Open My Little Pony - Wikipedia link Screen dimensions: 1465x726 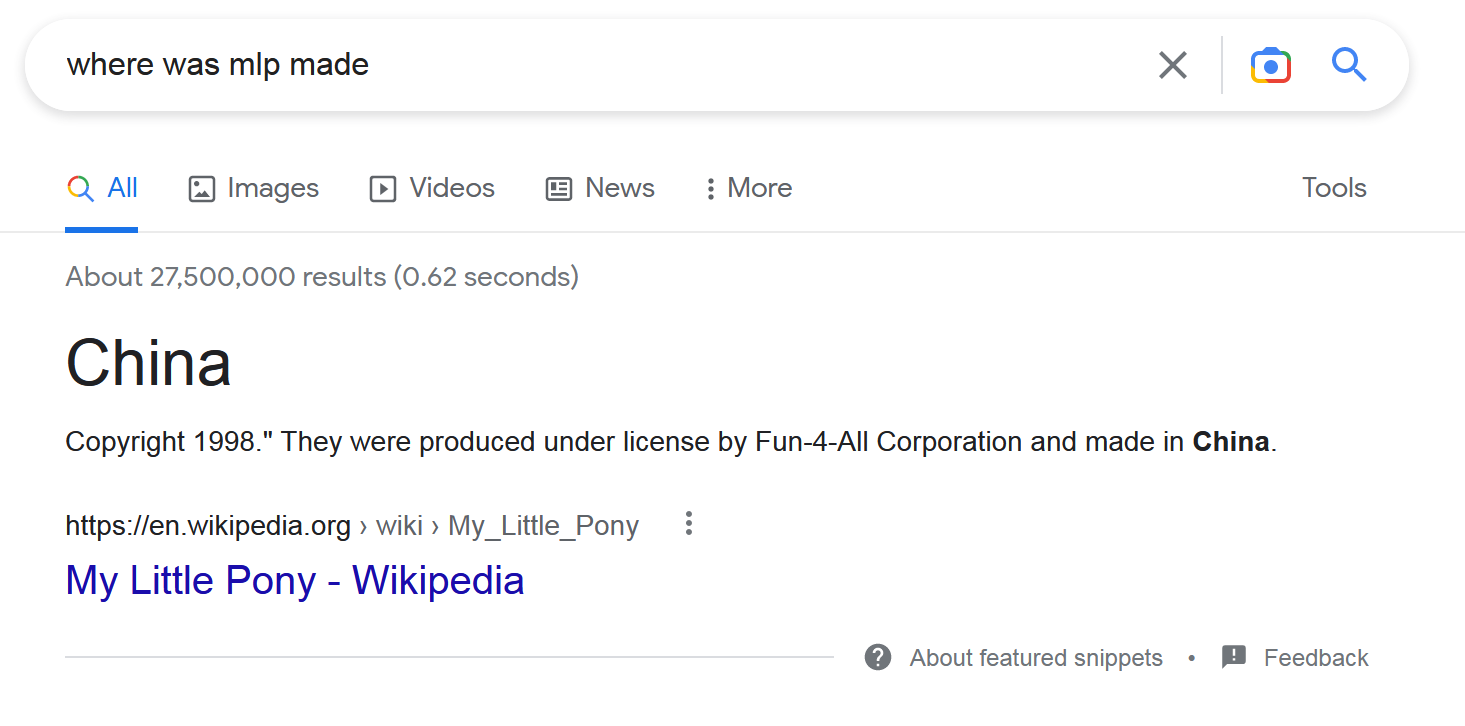coord(295,580)
